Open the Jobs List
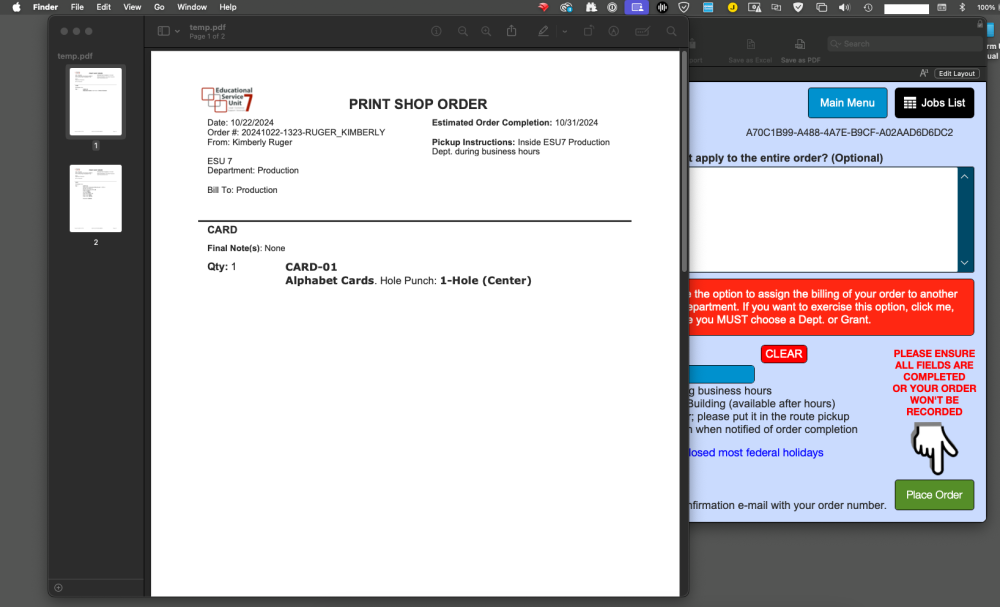 click(934, 103)
